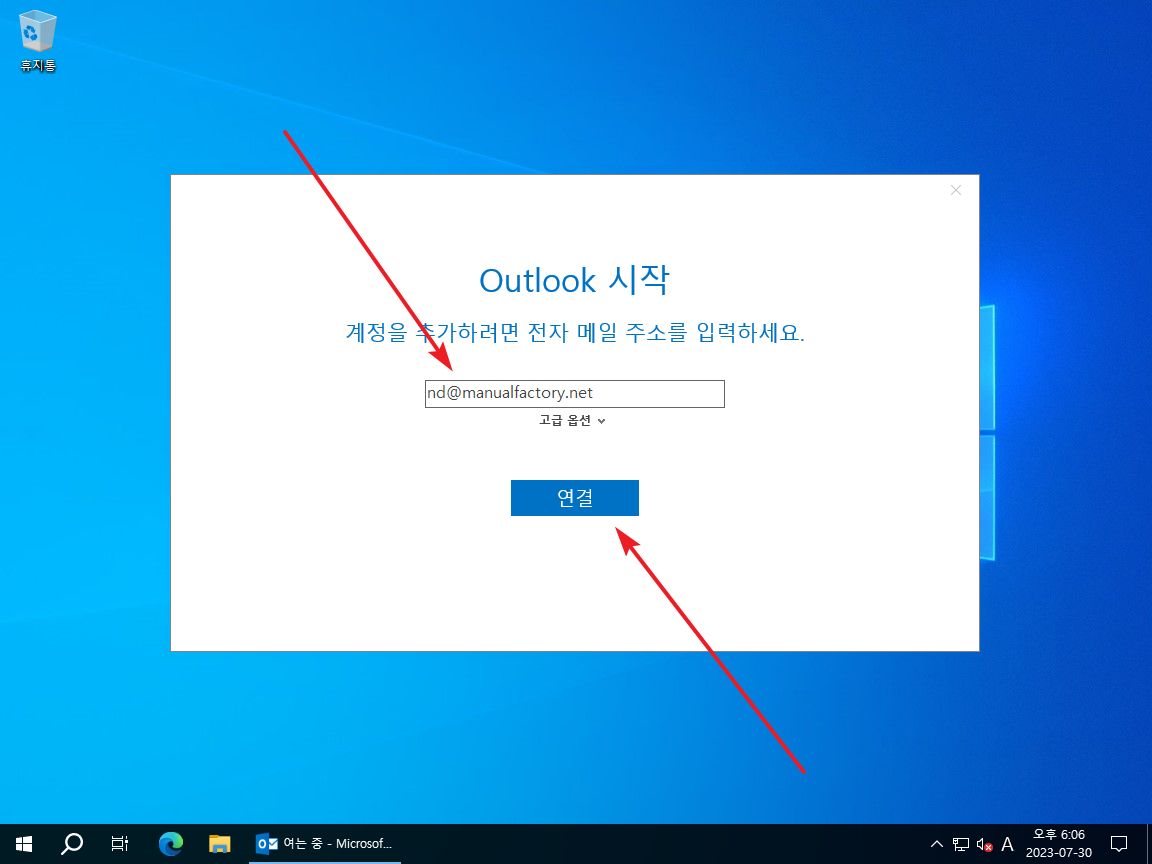
Task: Open the Action Center notifications icon
Action: point(1119,844)
